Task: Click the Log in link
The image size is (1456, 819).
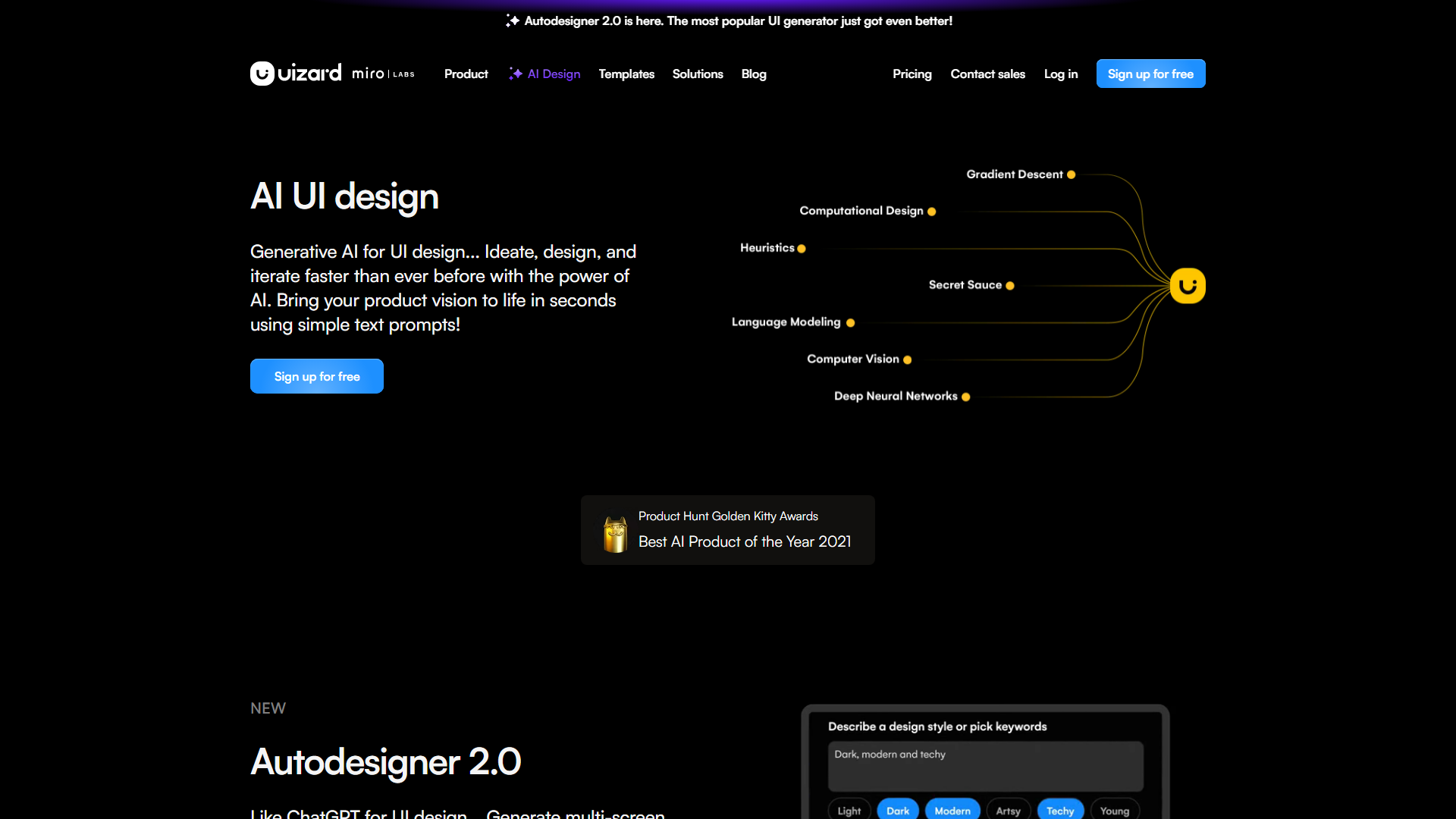Action: click(x=1061, y=74)
